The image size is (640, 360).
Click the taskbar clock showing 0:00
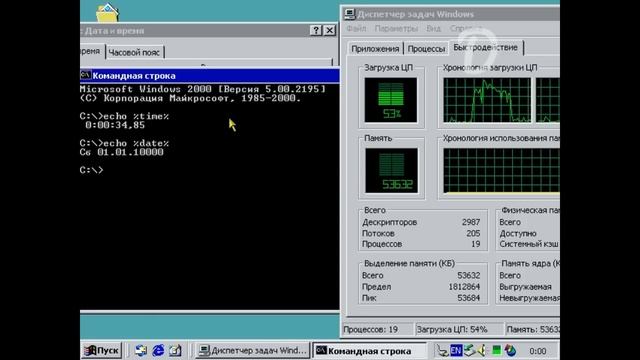[538, 351]
